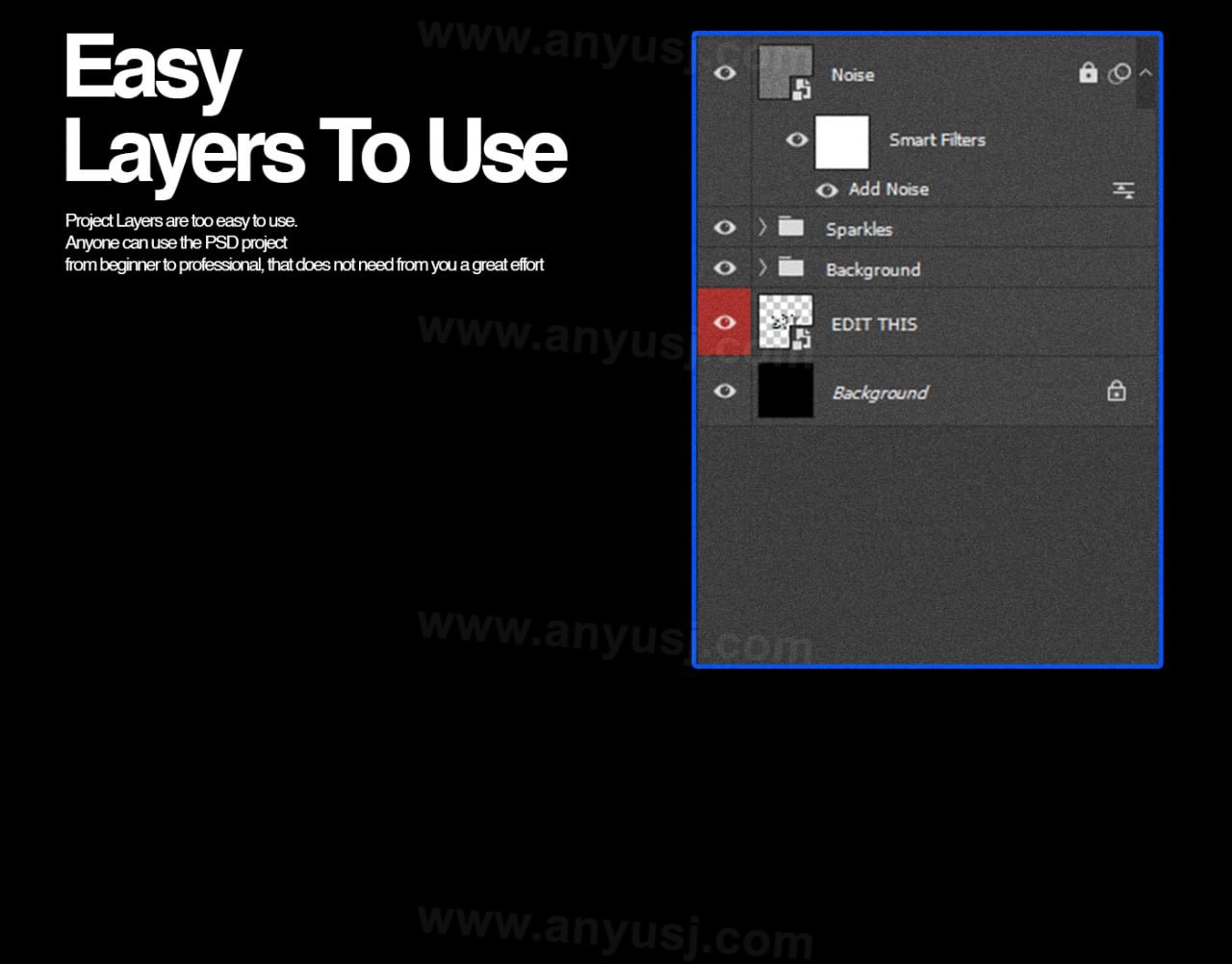
Task: Toggle the red EDIT THIS layer eye
Action: coord(725,322)
